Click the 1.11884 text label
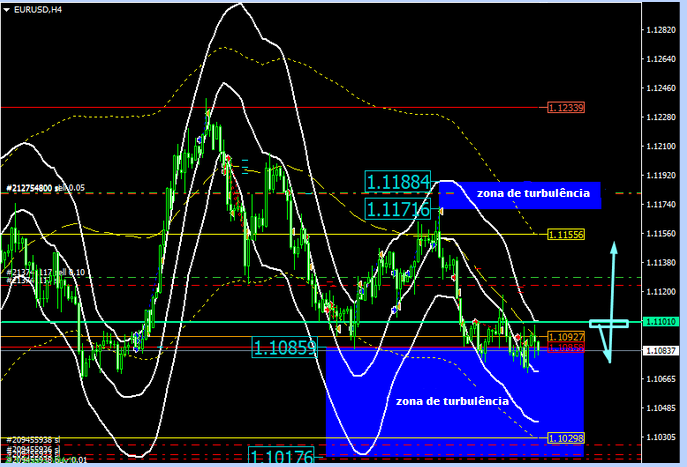 pyautogui.click(x=398, y=182)
